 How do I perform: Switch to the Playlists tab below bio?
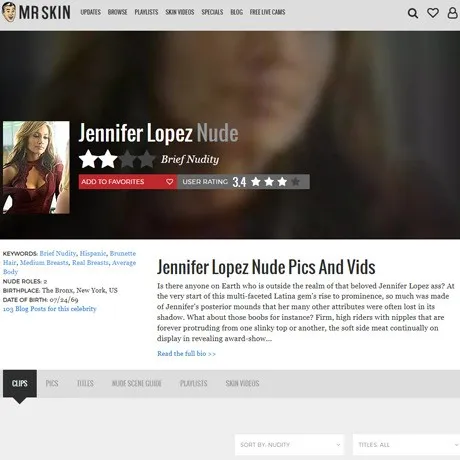point(194,383)
